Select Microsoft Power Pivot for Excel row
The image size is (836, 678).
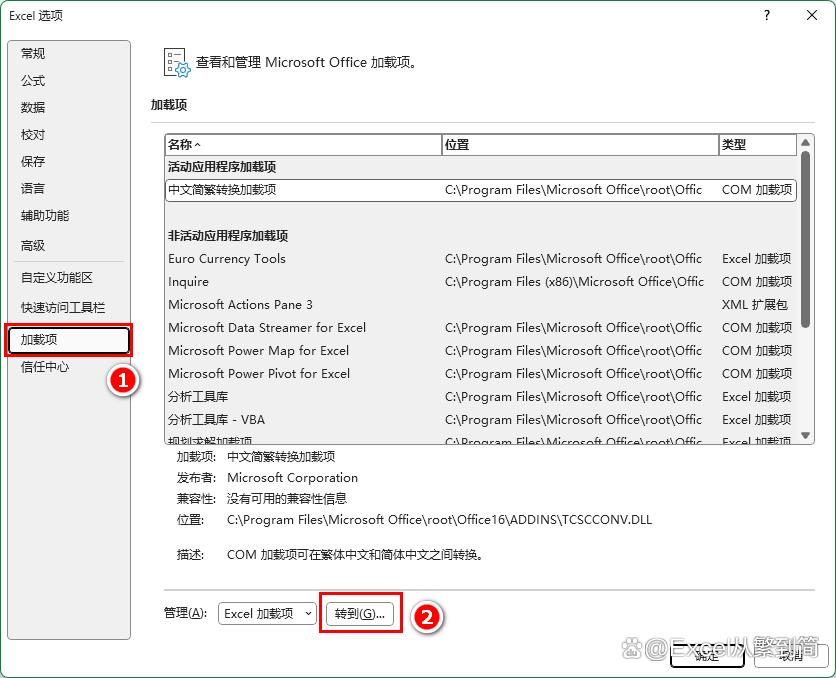coord(259,374)
